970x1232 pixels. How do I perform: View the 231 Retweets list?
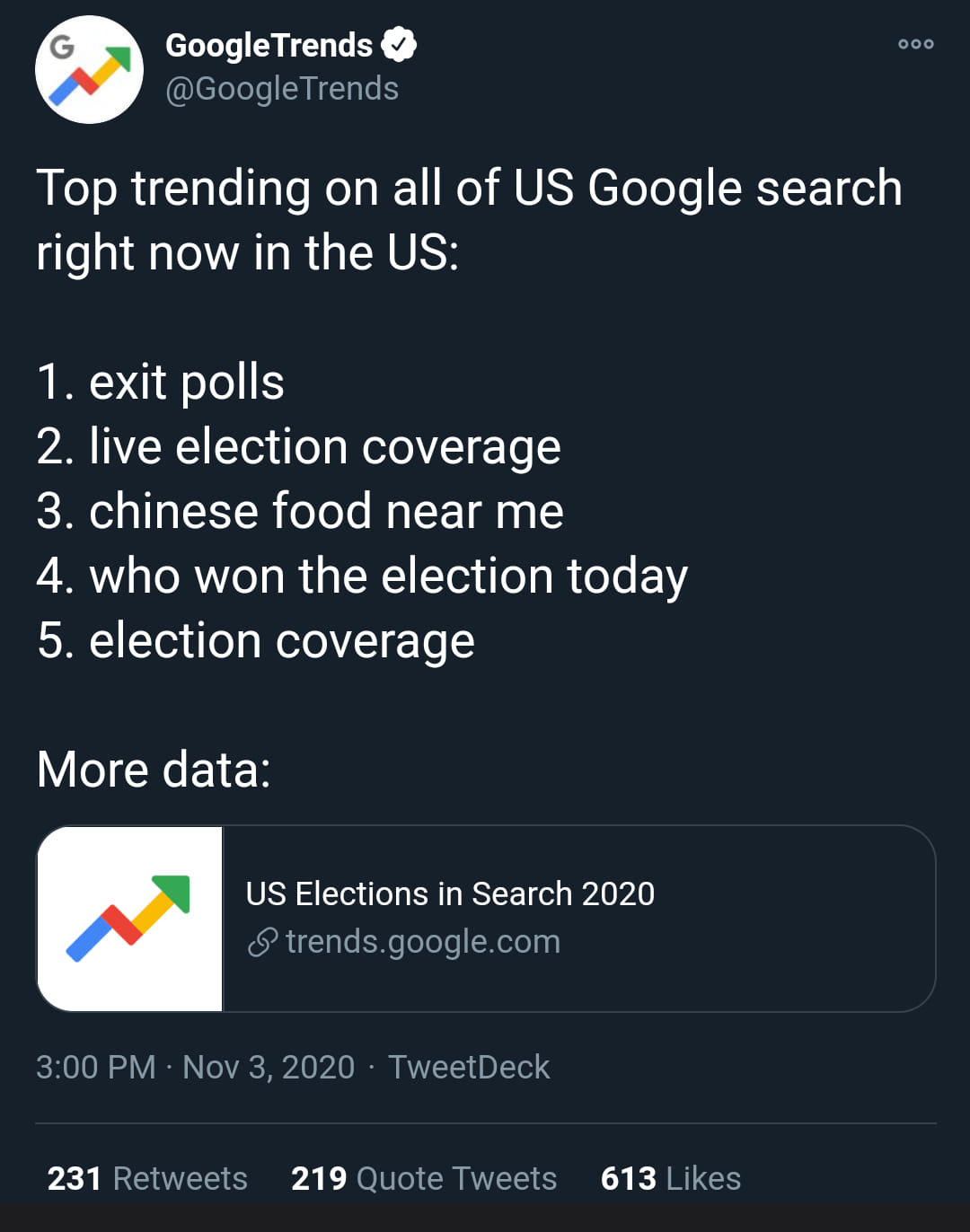click(147, 1178)
